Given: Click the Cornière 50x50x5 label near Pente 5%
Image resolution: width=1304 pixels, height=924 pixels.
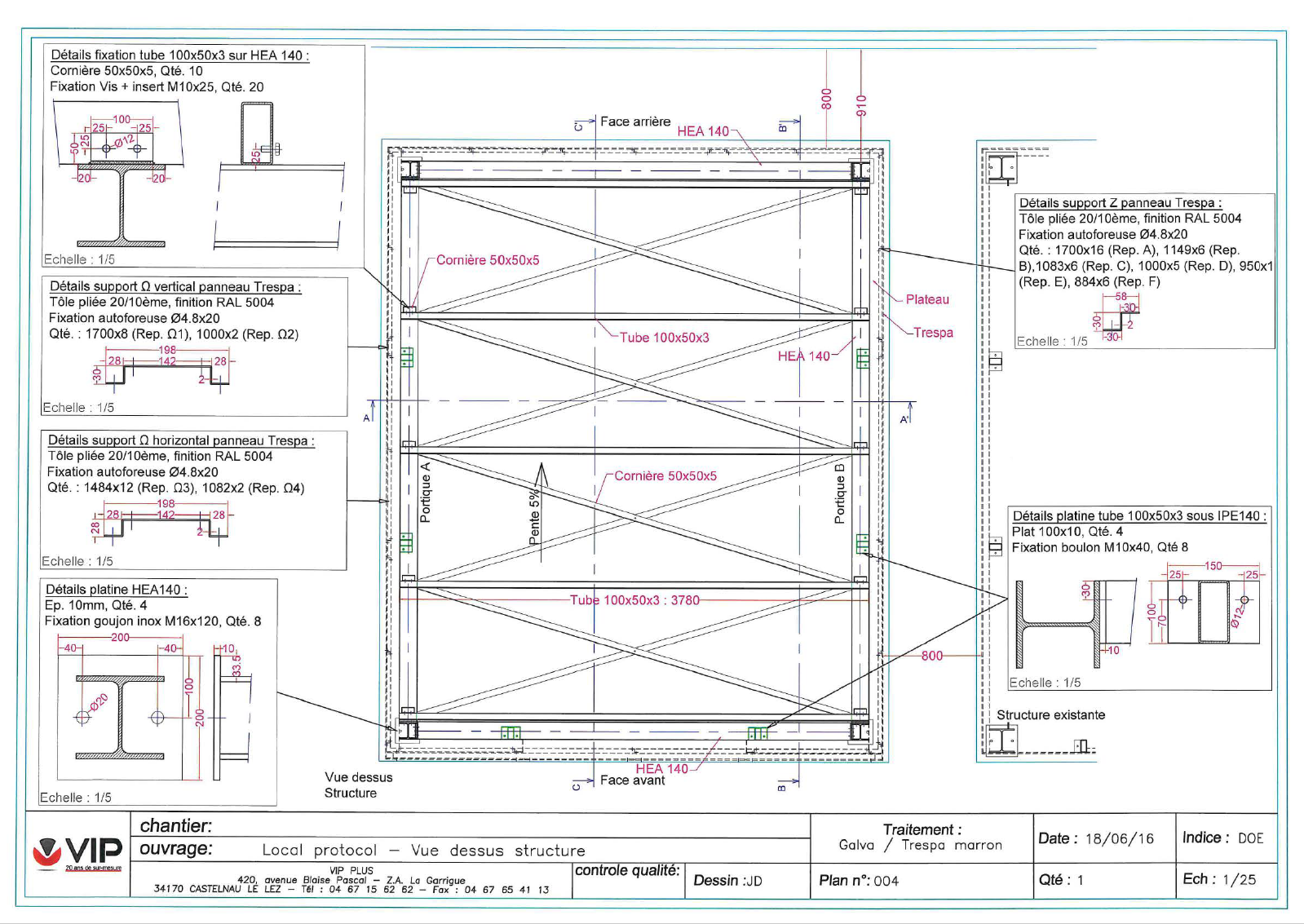Looking at the screenshot, I should click(665, 476).
